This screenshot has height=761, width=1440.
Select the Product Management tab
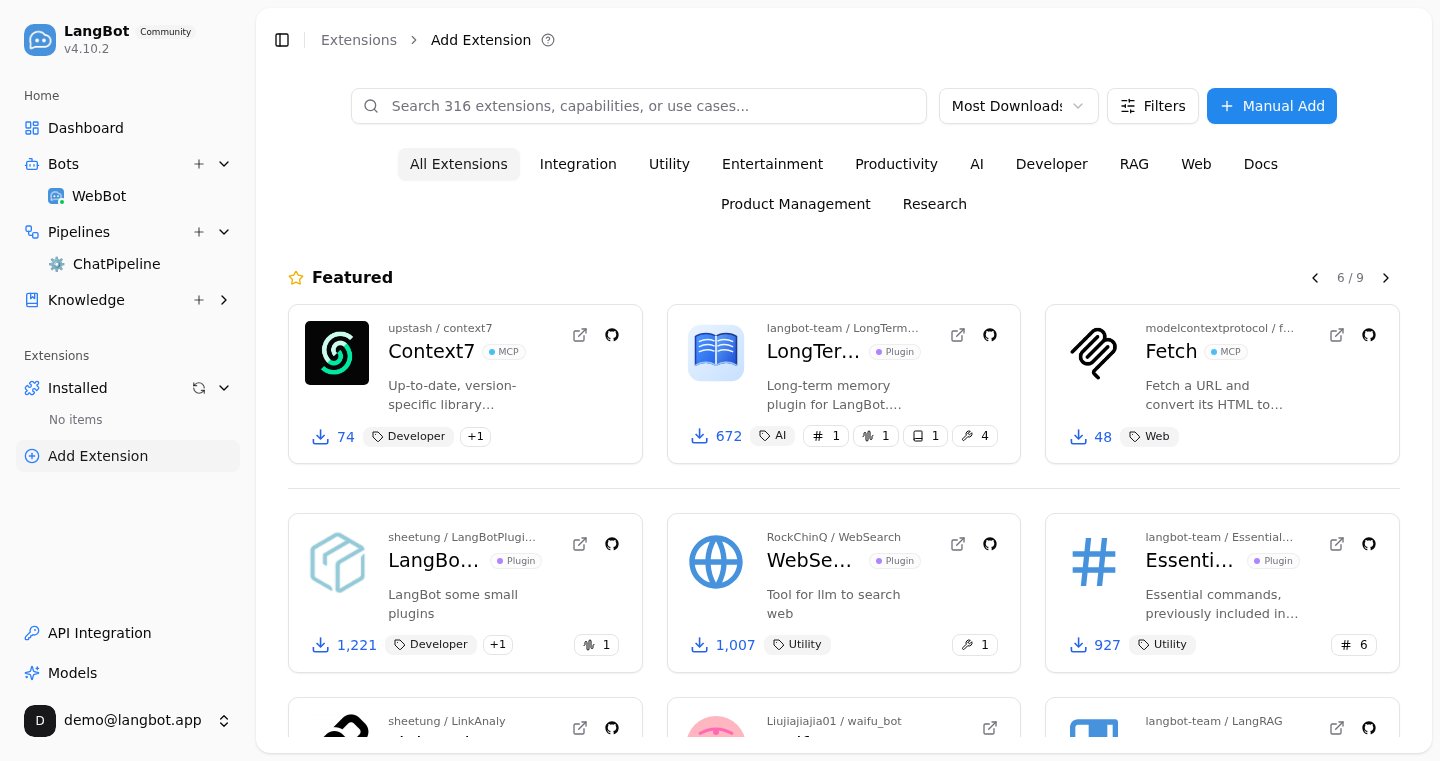pyautogui.click(x=795, y=204)
